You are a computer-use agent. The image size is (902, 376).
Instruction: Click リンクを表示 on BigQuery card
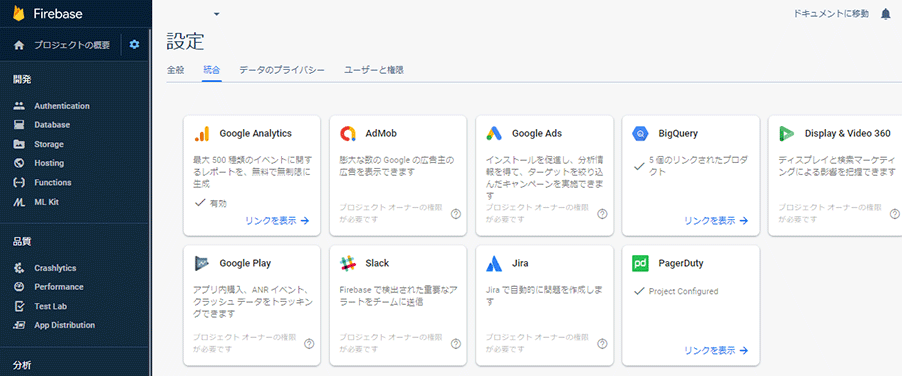(x=716, y=220)
